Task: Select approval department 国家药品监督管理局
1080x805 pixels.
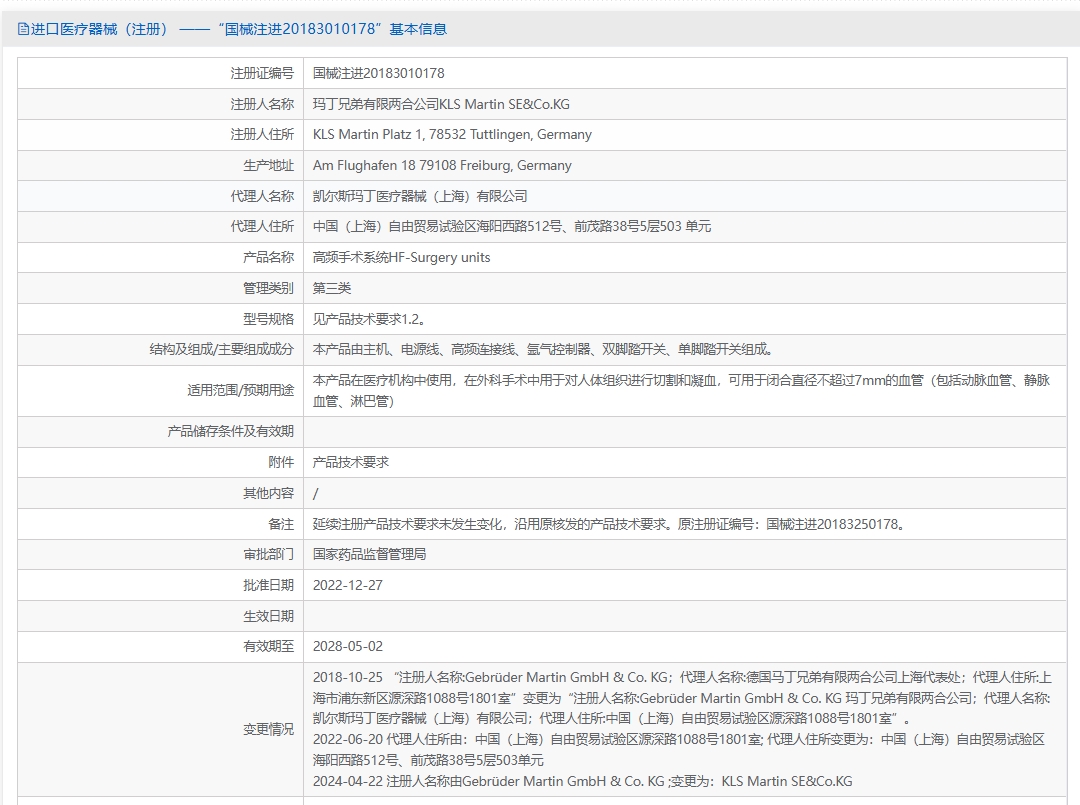Action: point(370,554)
